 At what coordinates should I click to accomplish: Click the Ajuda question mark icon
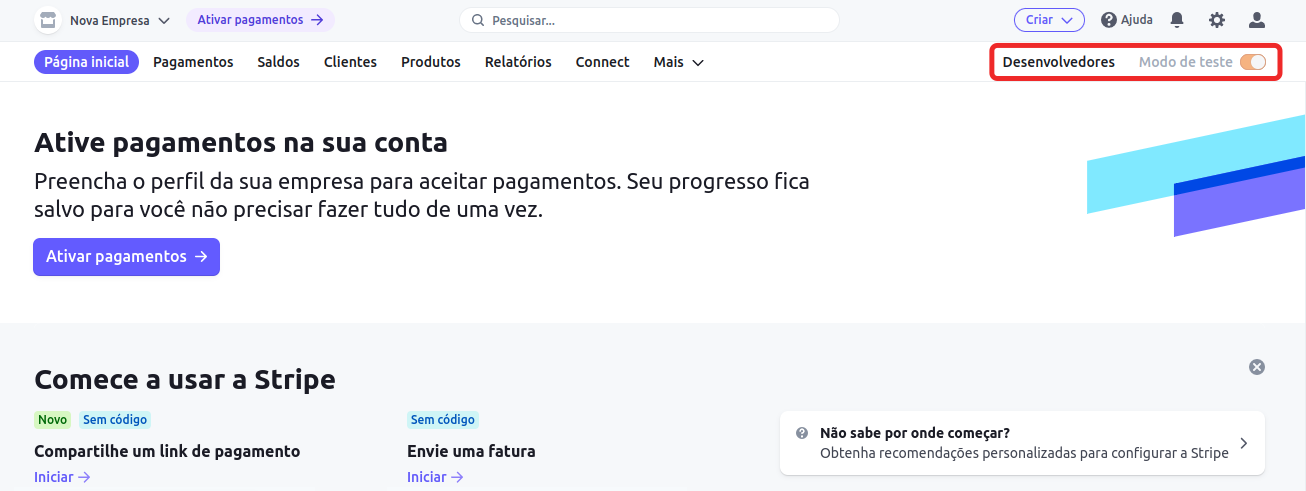[1109, 20]
